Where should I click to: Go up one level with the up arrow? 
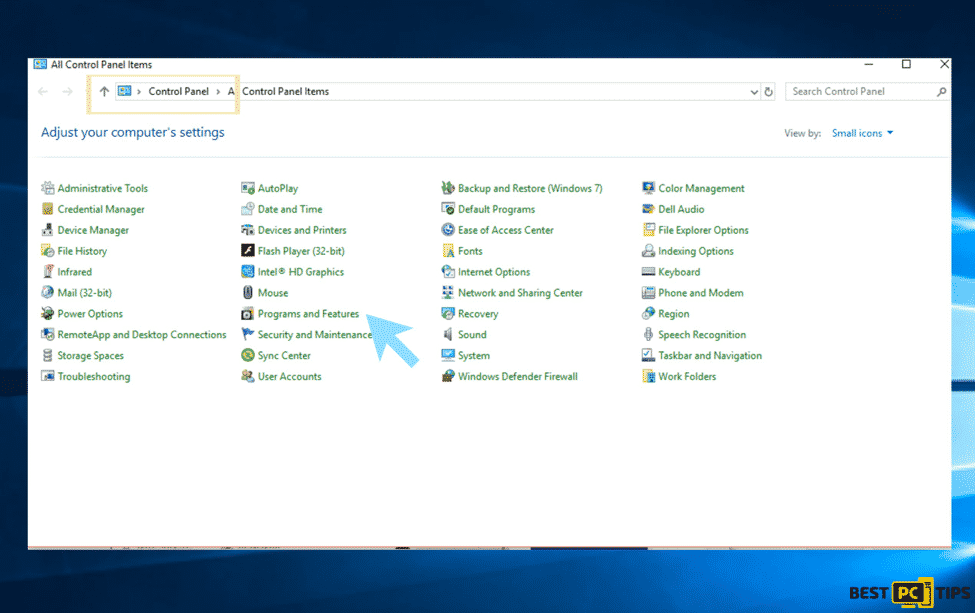tap(104, 91)
